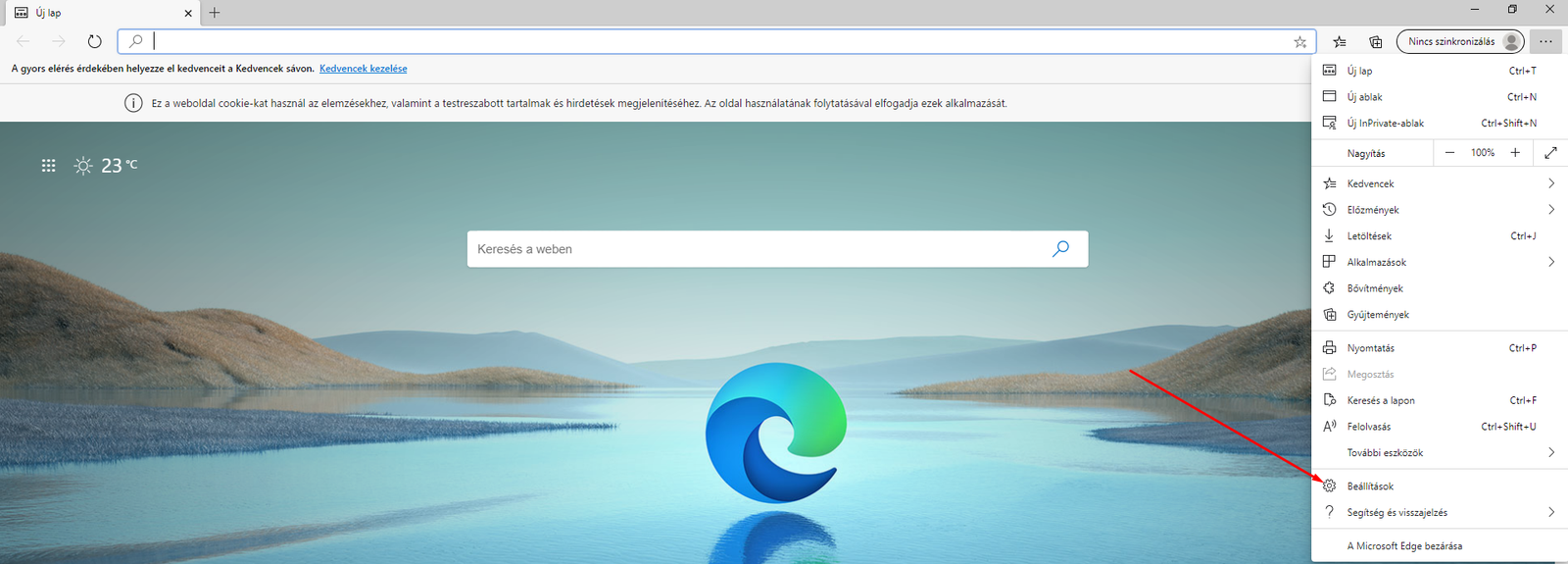Image resolution: width=1568 pixels, height=564 pixels.
Task: Click the Kedvencek kezelése link
Action: pos(363,69)
